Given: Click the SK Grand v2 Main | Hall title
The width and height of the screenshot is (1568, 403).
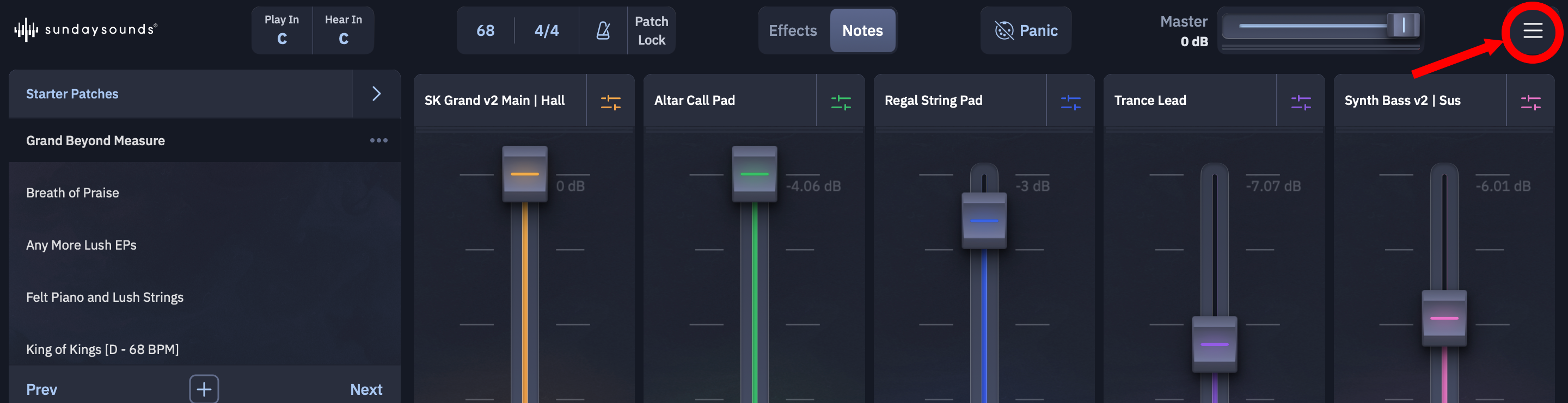Looking at the screenshot, I should pyautogui.click(x=494, y=100).
